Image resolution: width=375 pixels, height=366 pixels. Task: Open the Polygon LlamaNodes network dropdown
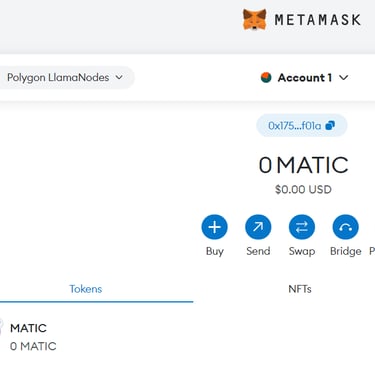(x=65, y=78)
